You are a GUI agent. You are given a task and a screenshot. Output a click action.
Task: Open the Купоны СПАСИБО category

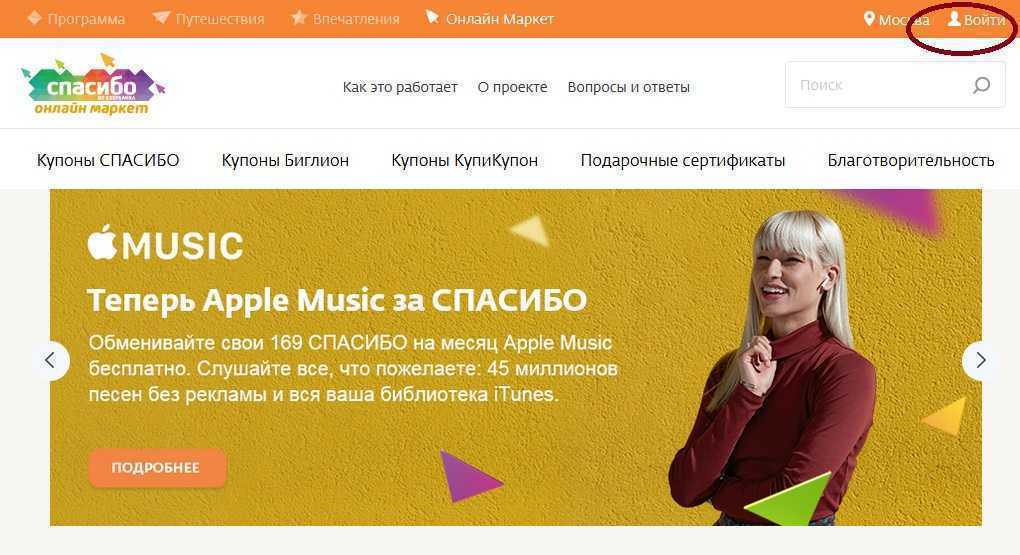click(x=108, y=160)
